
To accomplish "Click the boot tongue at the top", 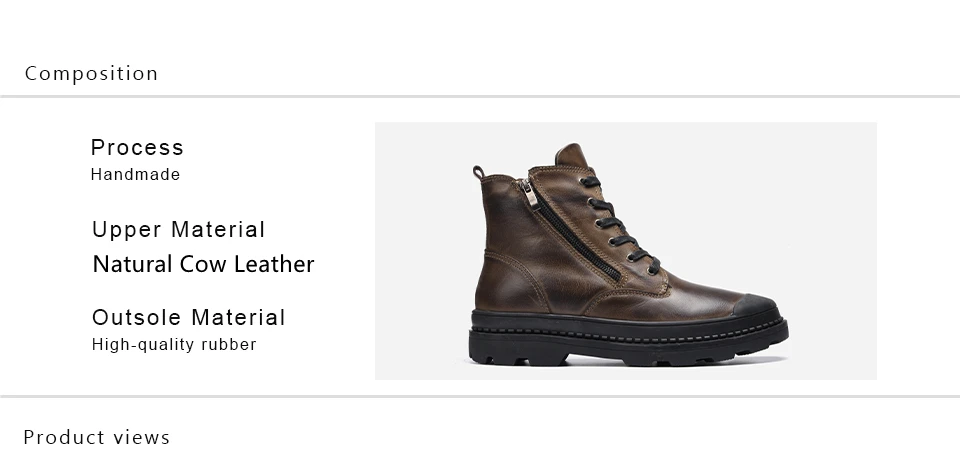I will point(572,154).
